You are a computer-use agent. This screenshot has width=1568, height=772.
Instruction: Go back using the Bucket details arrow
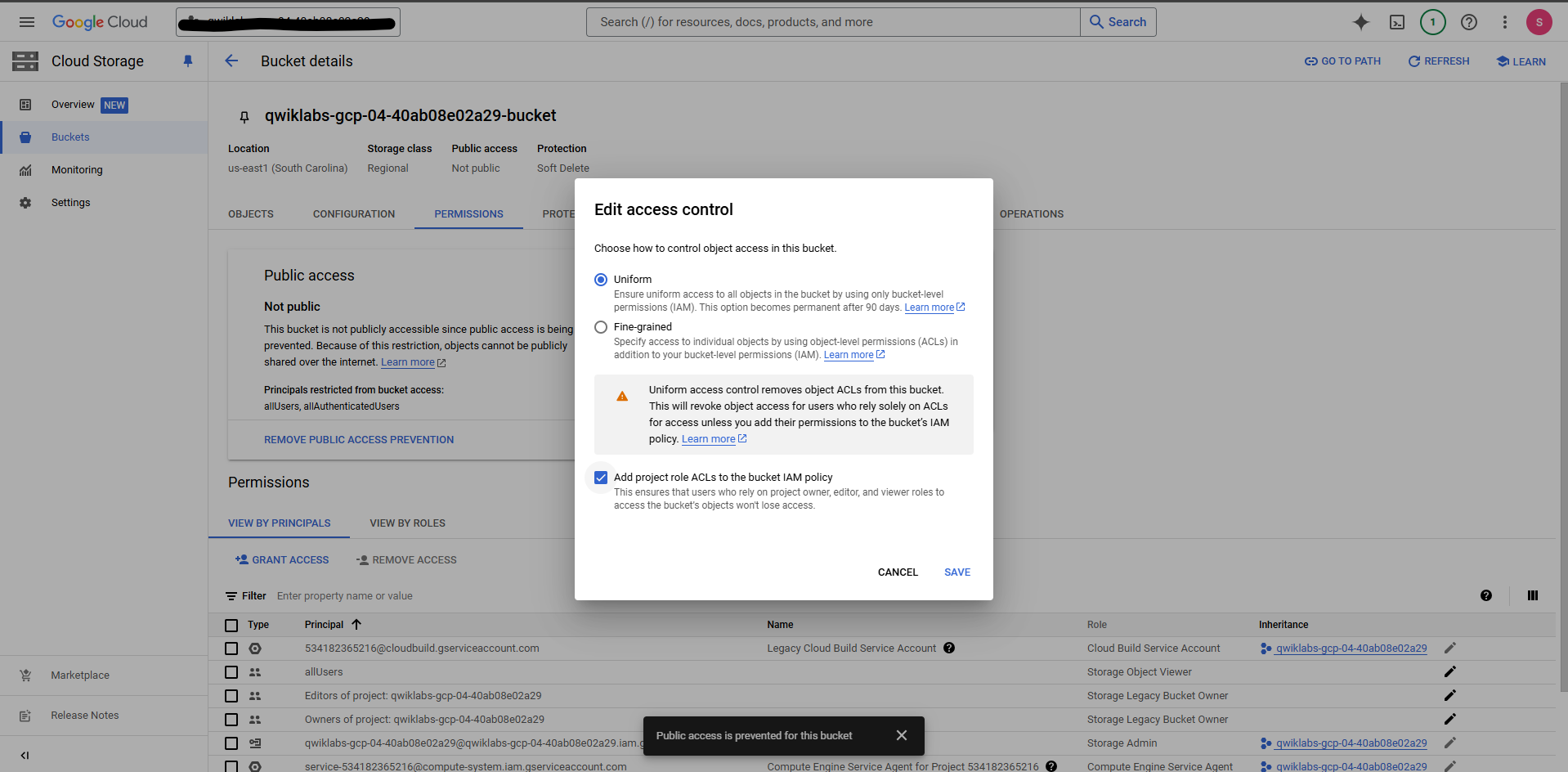[231, 61]
